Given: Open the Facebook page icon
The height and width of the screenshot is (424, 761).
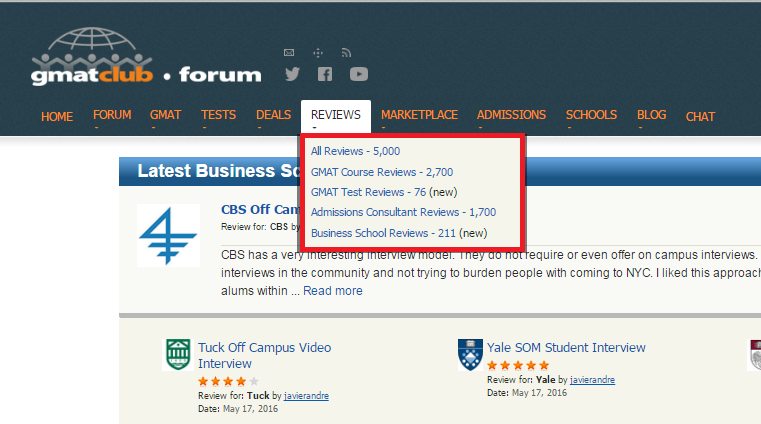Looking at the screenshot, I should 325,74.
